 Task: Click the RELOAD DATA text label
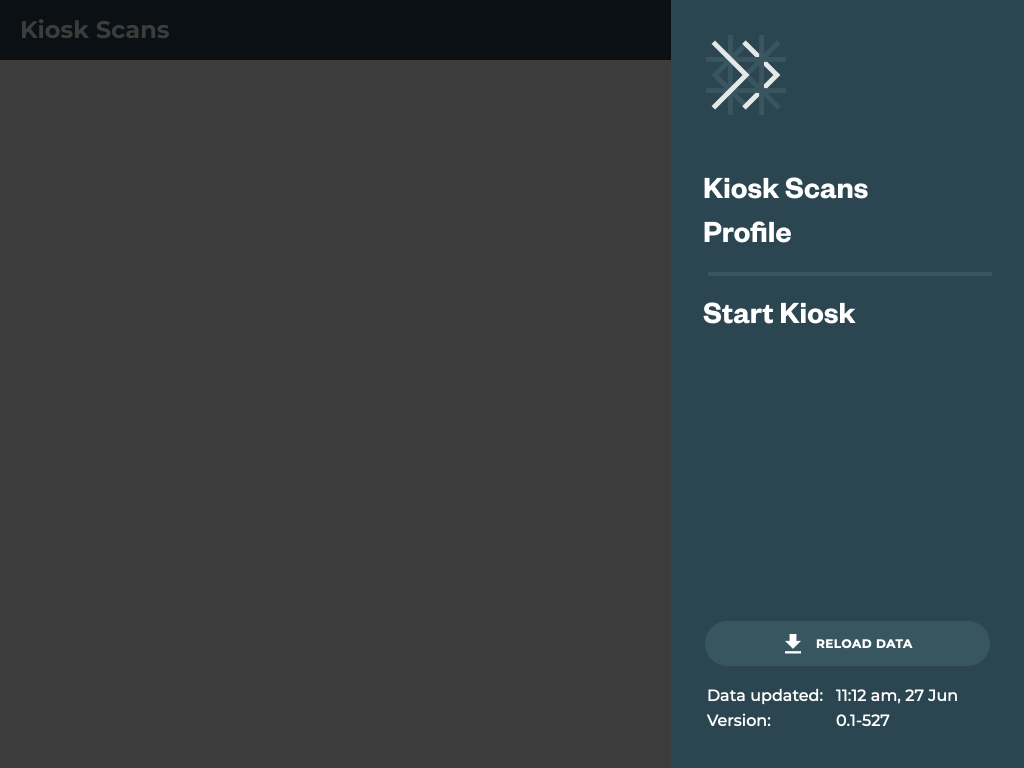pyautogui.click(x=863, y=644)
